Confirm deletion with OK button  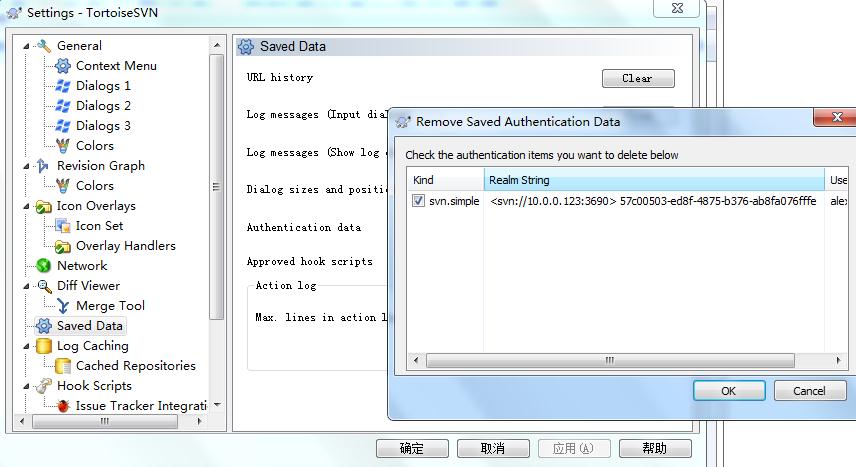[729, 391]
